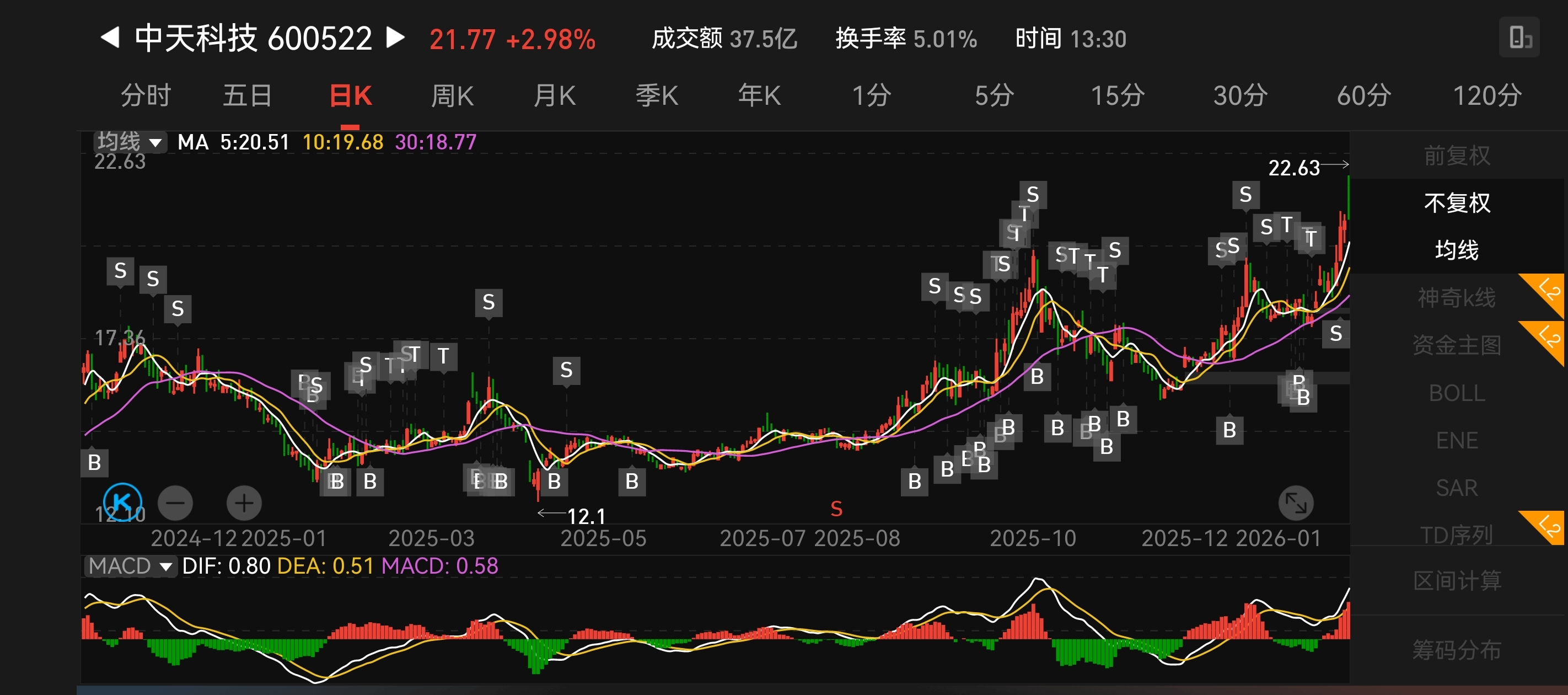Viewport: 1568px width, 695px height.
Task: Zoom out chart with minus button
Action: point(175,503)
